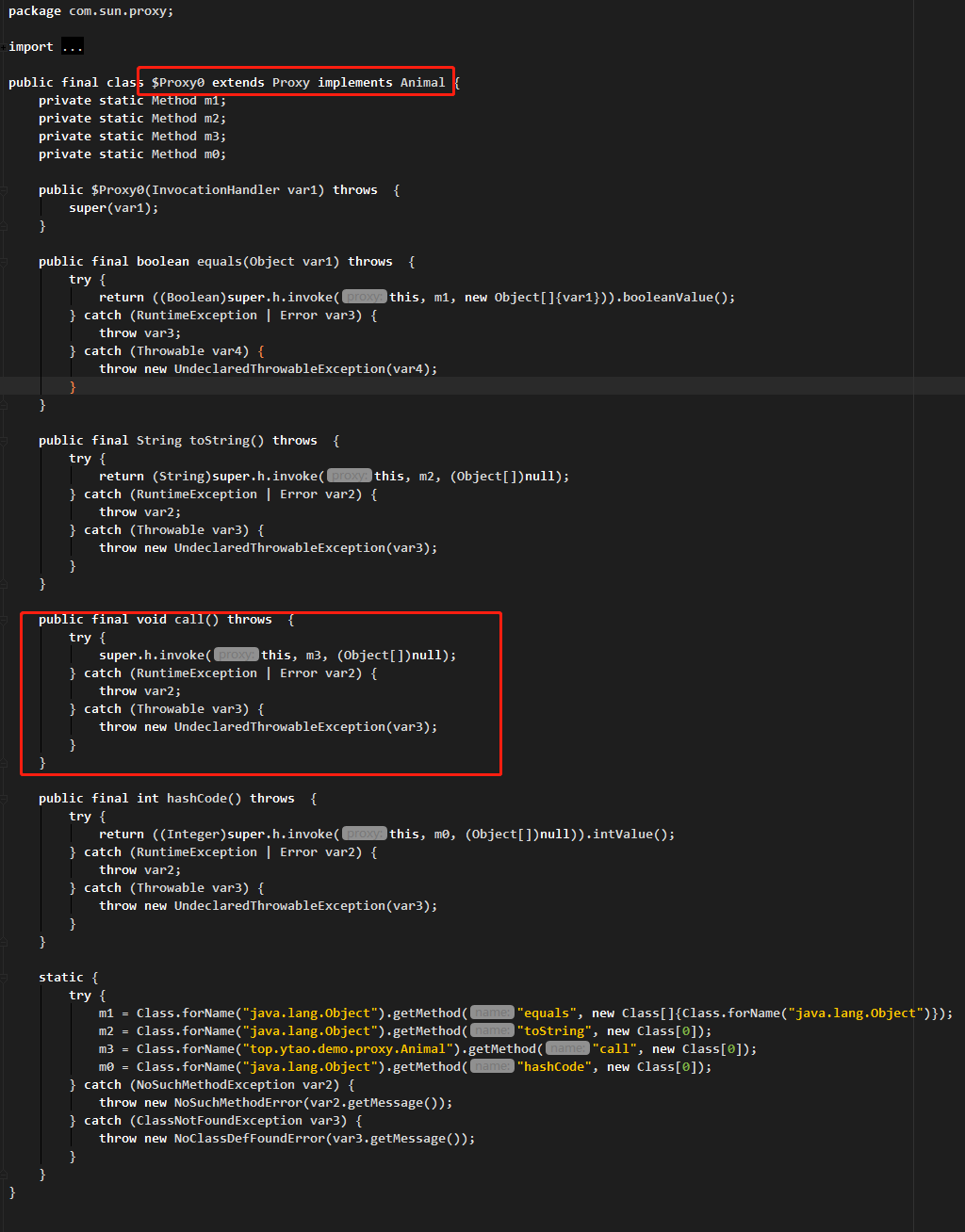Collapse the static block fold marker

(x=4, y=978)
